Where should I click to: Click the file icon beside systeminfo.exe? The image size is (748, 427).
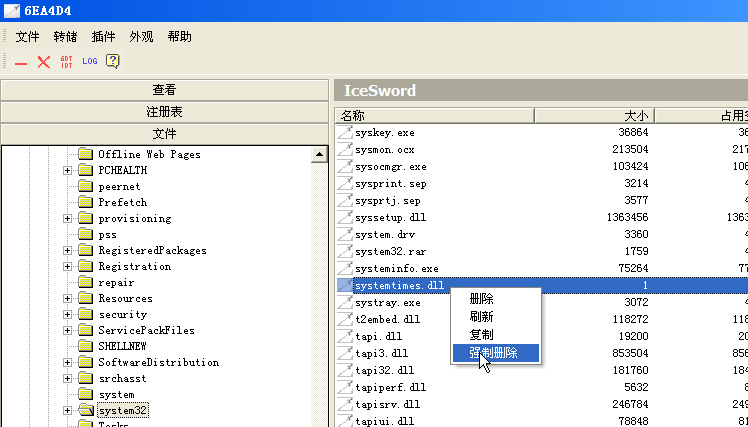344,268
